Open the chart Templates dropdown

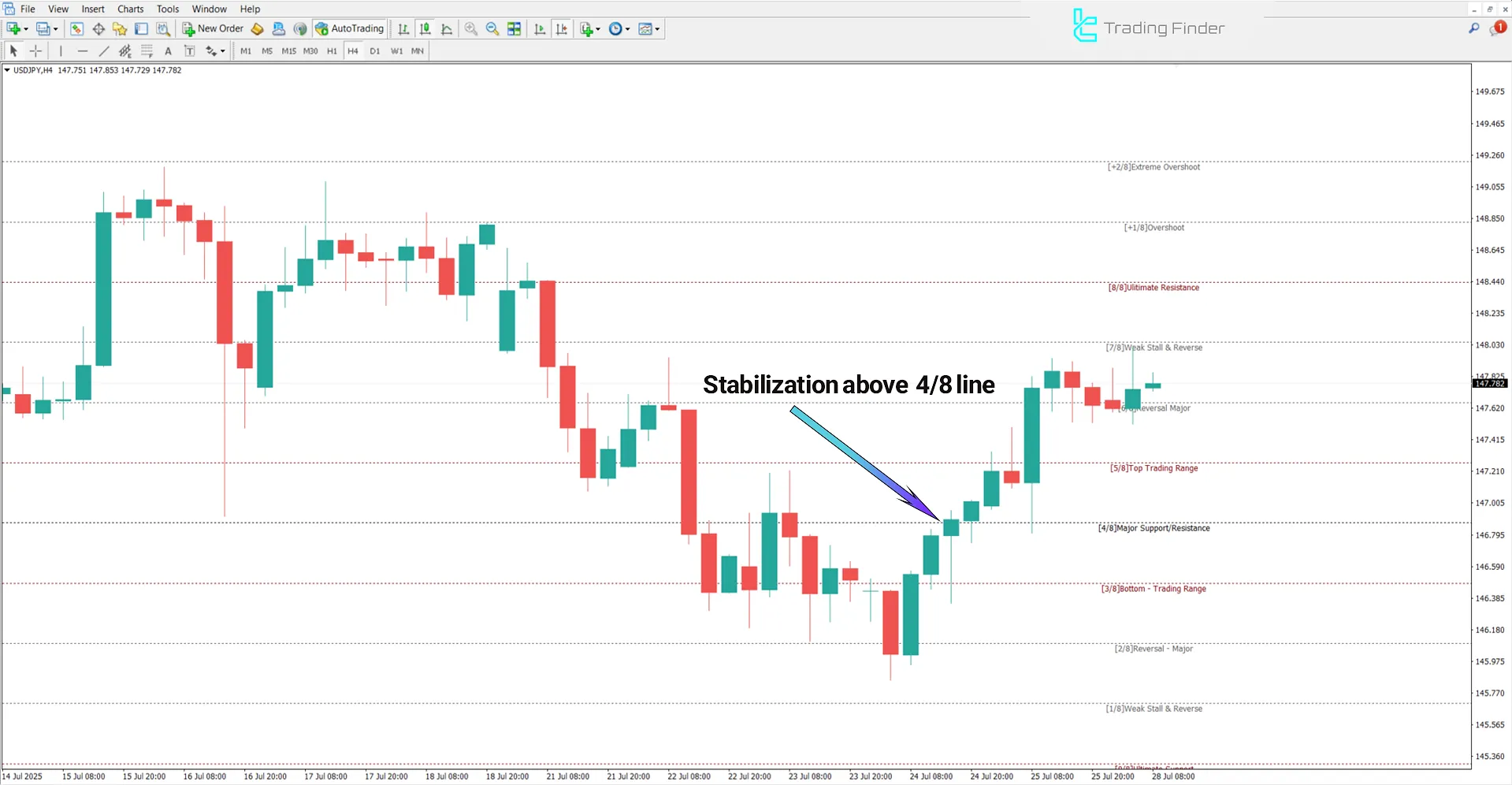(x=649, y=28)
